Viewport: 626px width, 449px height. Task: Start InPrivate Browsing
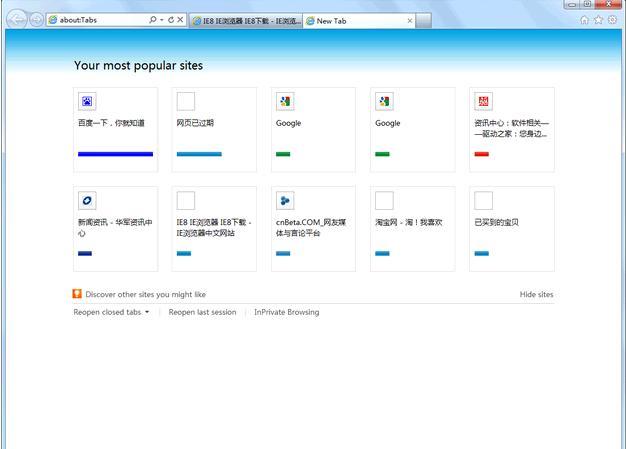(x=287, y=312)
